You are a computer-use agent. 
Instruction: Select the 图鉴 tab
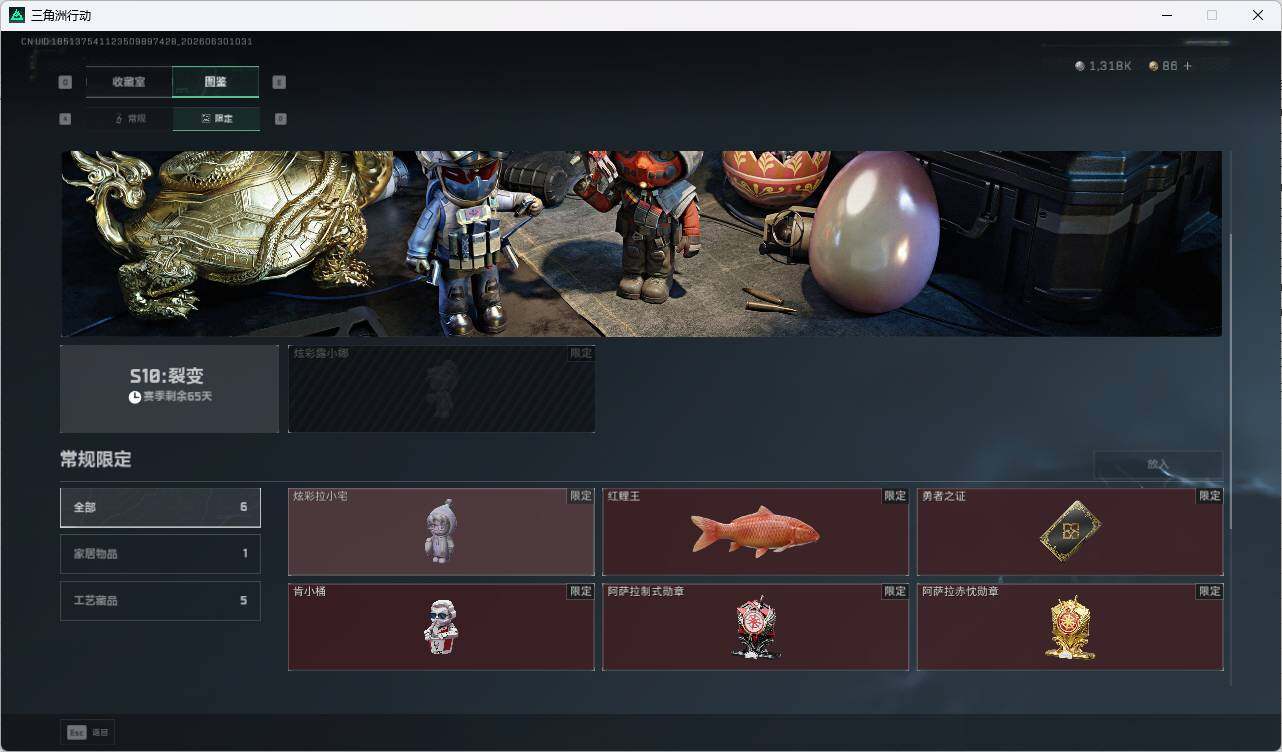tap(216, 82)
